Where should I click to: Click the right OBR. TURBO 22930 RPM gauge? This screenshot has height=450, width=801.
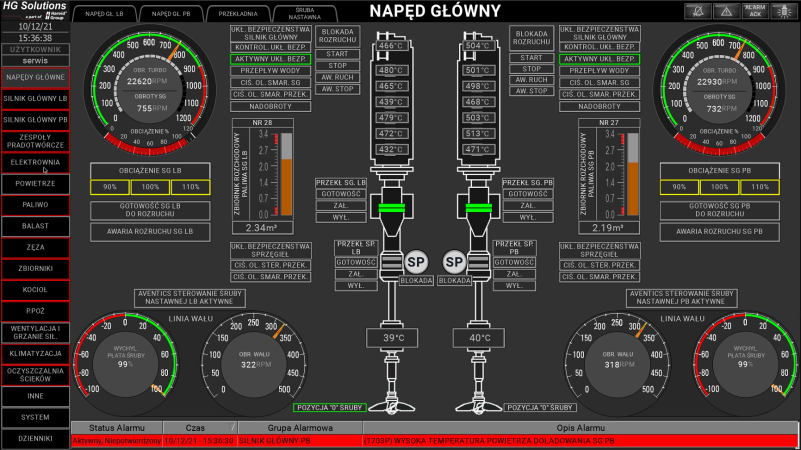719,89
